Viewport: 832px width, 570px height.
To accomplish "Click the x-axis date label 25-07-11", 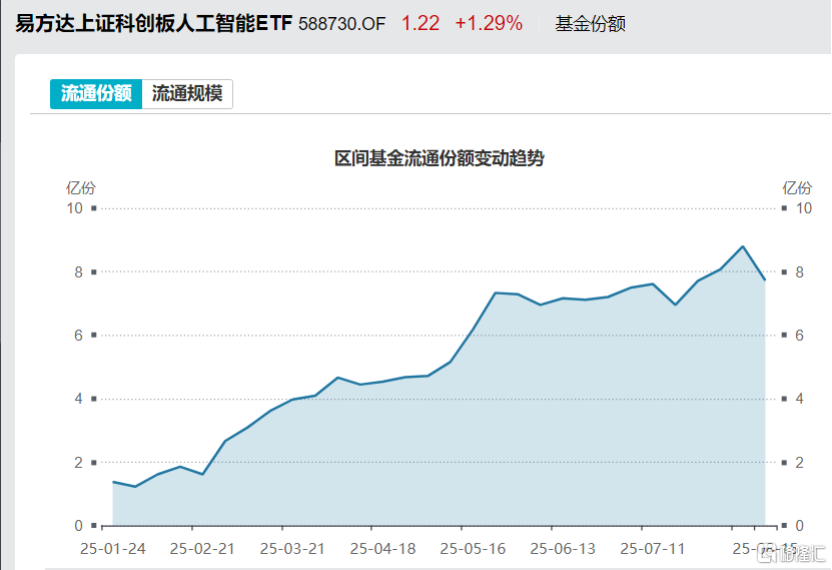I will 653,548.
